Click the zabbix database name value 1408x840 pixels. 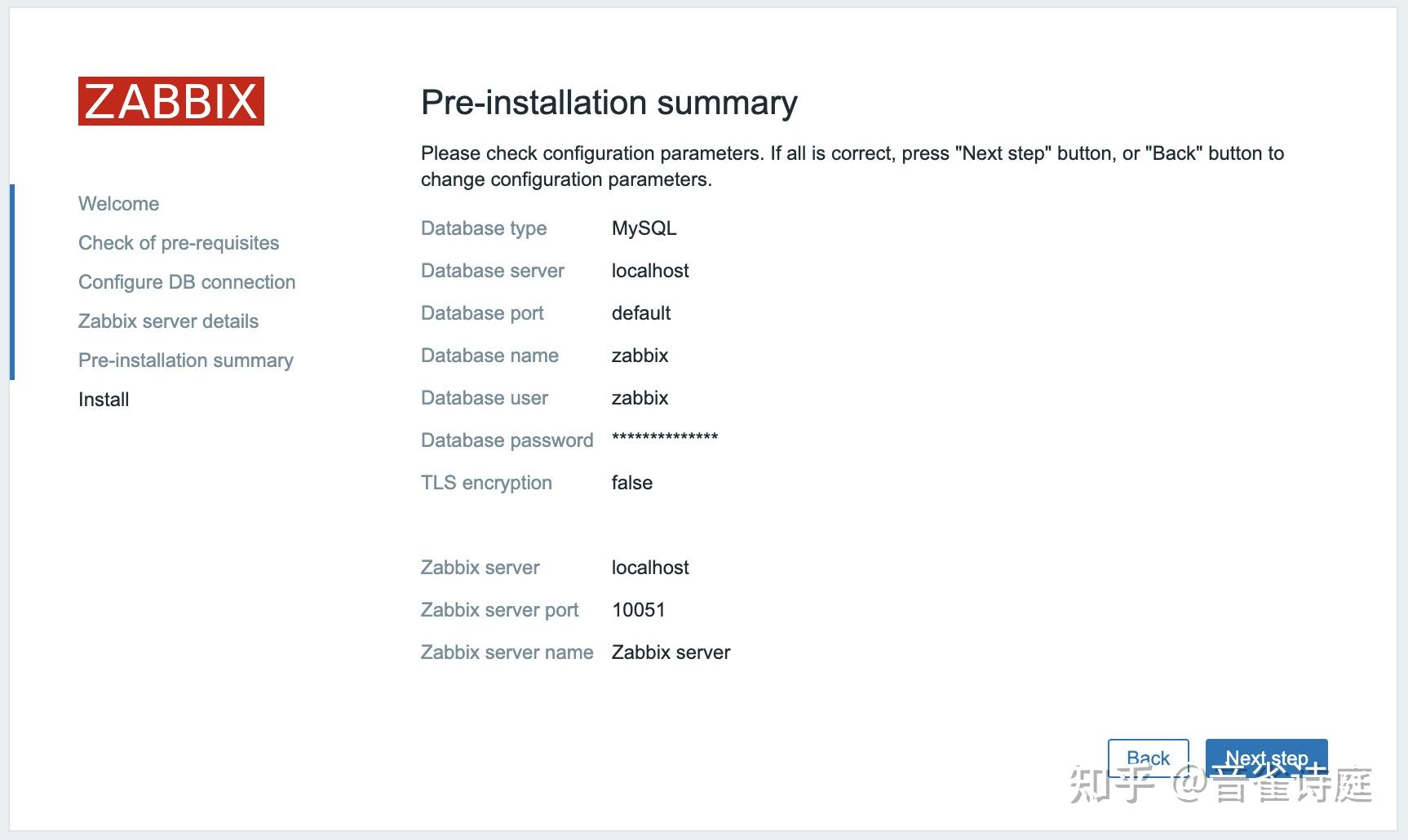coord(640,355)
